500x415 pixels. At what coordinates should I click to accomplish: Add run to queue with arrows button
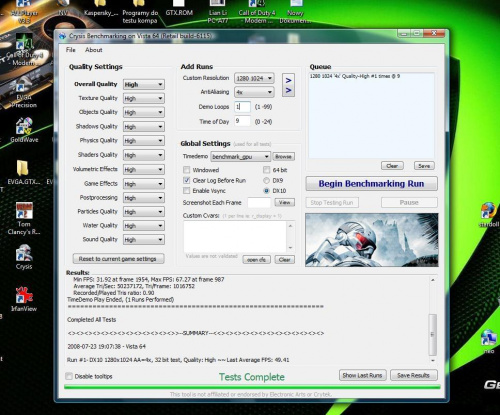(288, 85)
